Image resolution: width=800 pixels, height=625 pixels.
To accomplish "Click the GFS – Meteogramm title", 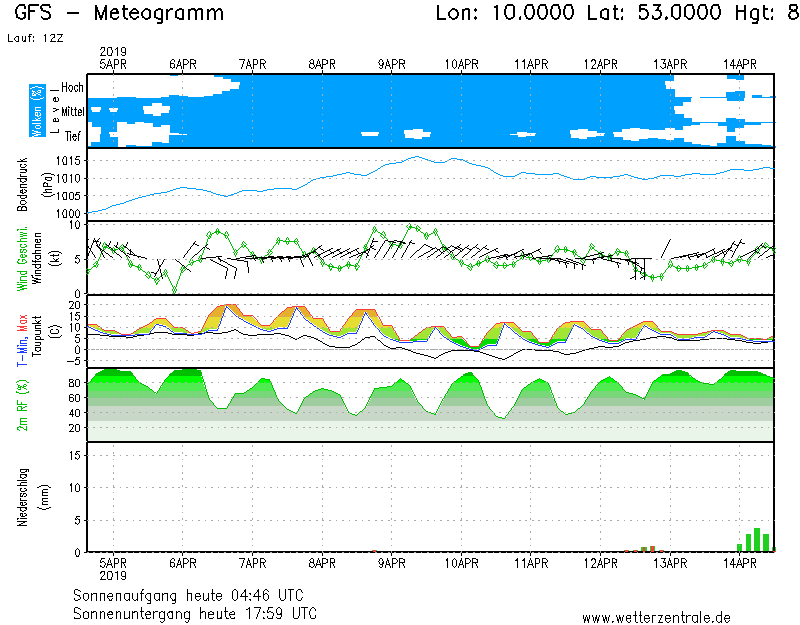I will (119, 14).
